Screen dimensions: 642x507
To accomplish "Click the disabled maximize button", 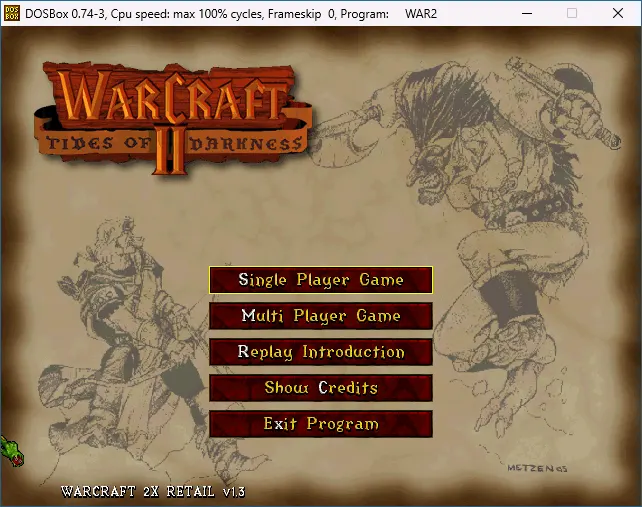I will click(572, 14).
